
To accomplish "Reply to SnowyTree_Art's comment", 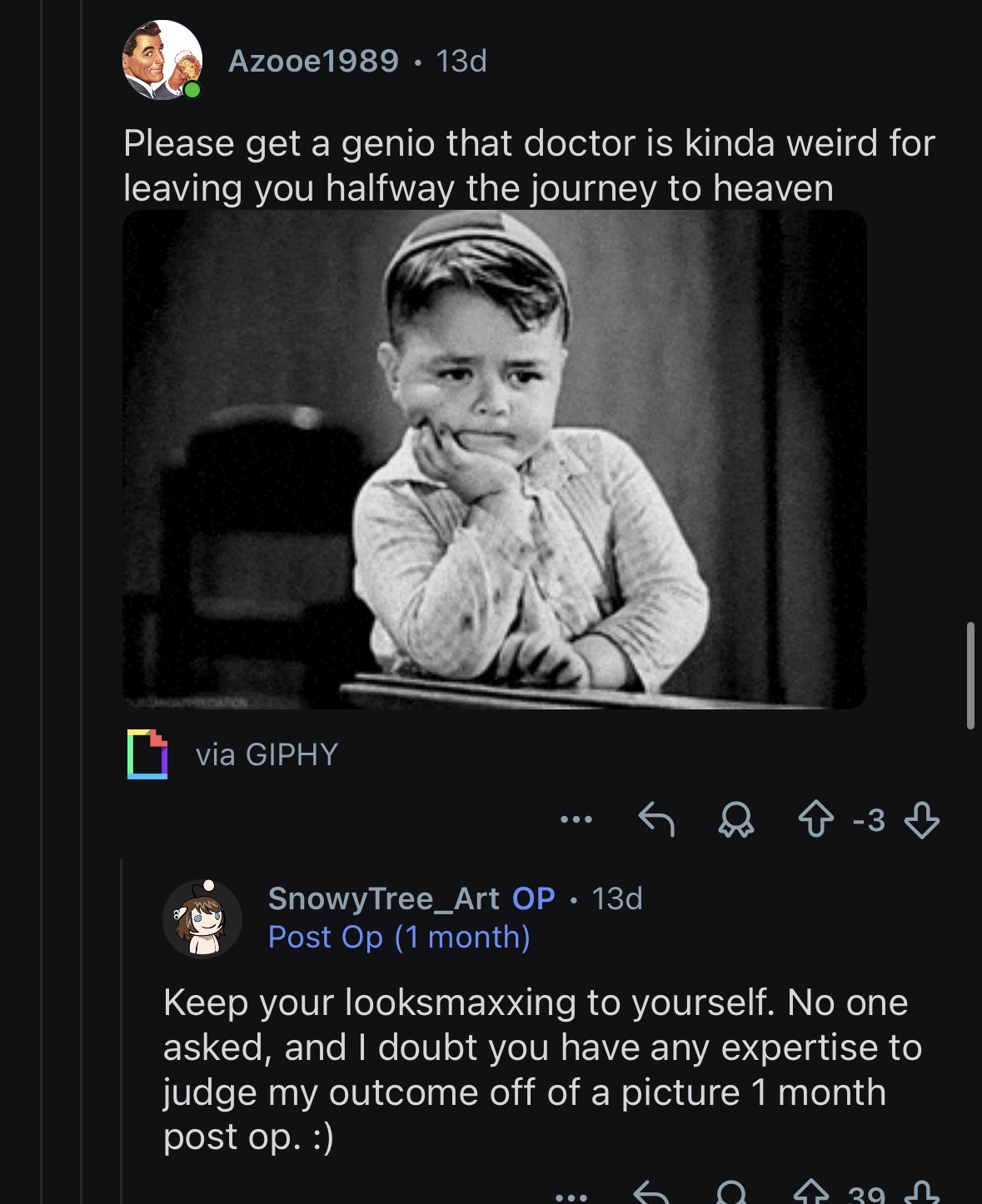I will click(652, 1195).
